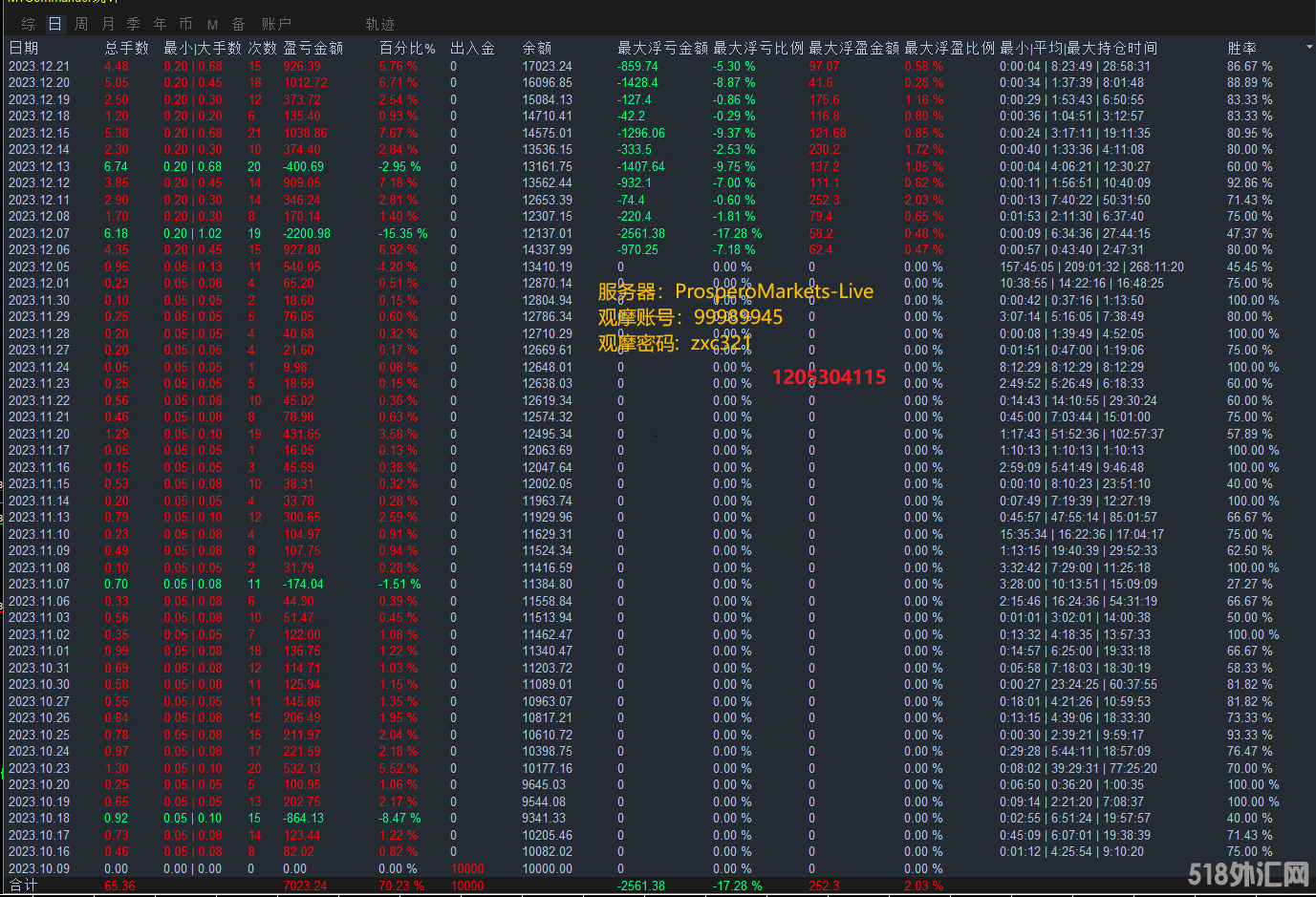The image size is (1316, 897).
Task: Select the 2023.10.18 loss row
Action: pyautogui.click(x=39, y=819)
